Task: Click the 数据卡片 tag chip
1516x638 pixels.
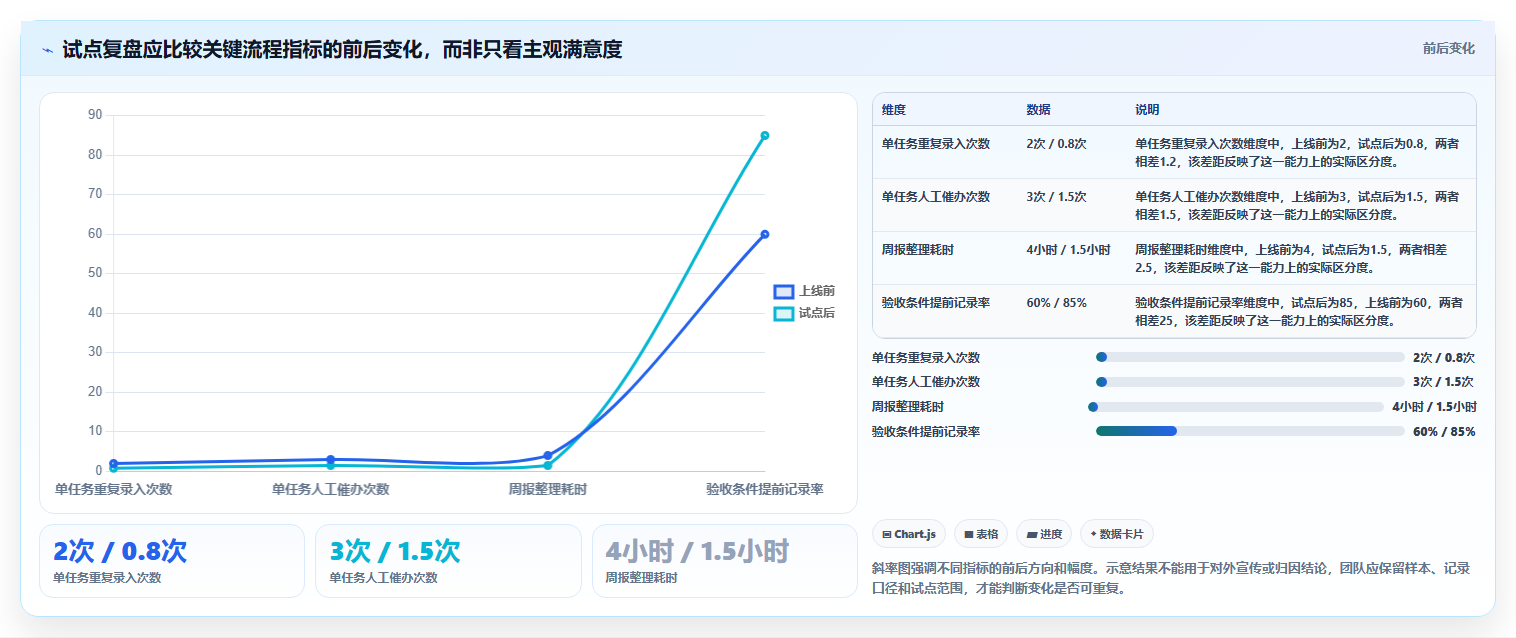Action: click(1117, 534)
